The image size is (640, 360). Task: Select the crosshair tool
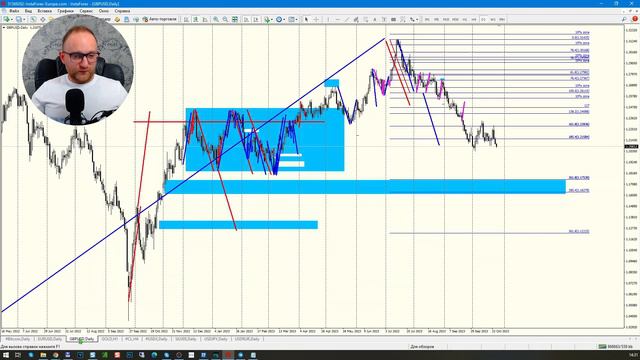(x=316, y=19)
